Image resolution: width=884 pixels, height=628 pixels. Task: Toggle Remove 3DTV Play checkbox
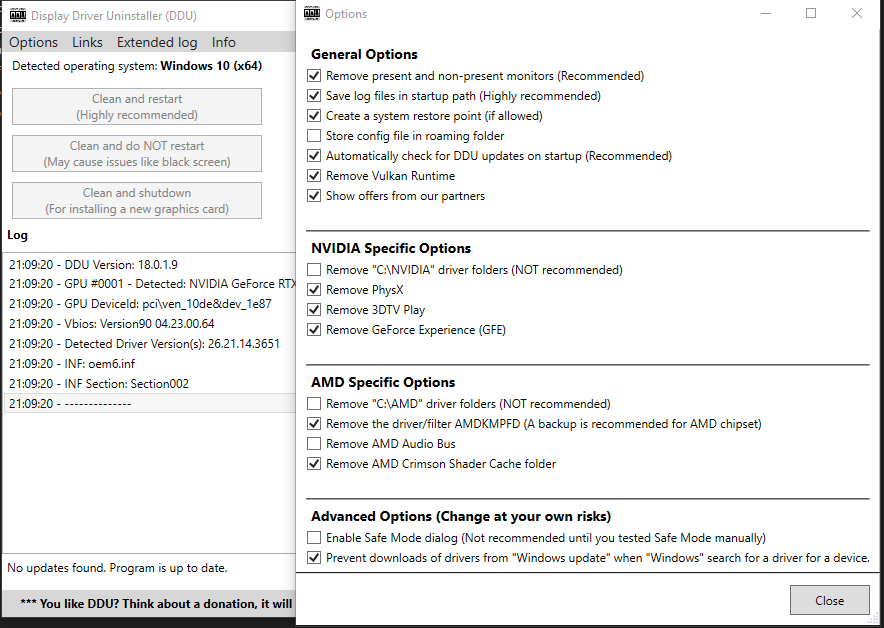(314, 309)
